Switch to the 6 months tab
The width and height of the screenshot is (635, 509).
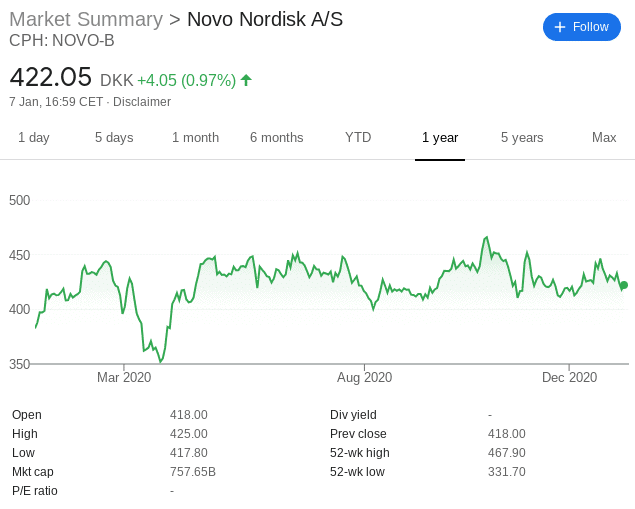coord(277,138)
